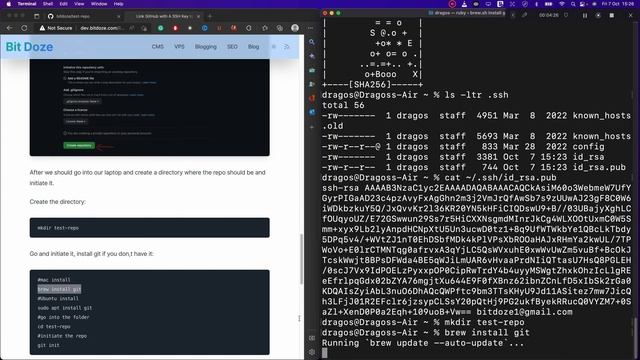Image resolution: width=640 pixels, height=360 pixels.
Task: Click the red square extension icon
Action: click(234, 28)
